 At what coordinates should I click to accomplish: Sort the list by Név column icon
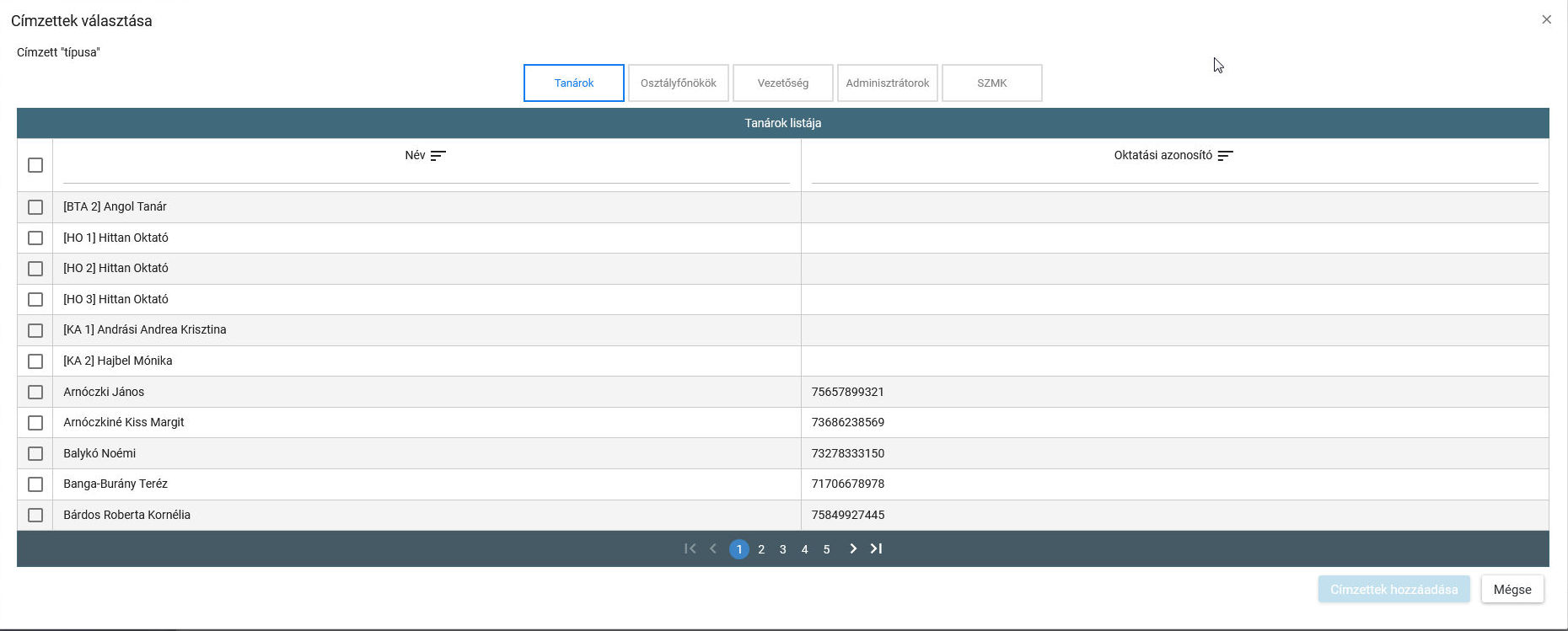coord(438,156)
